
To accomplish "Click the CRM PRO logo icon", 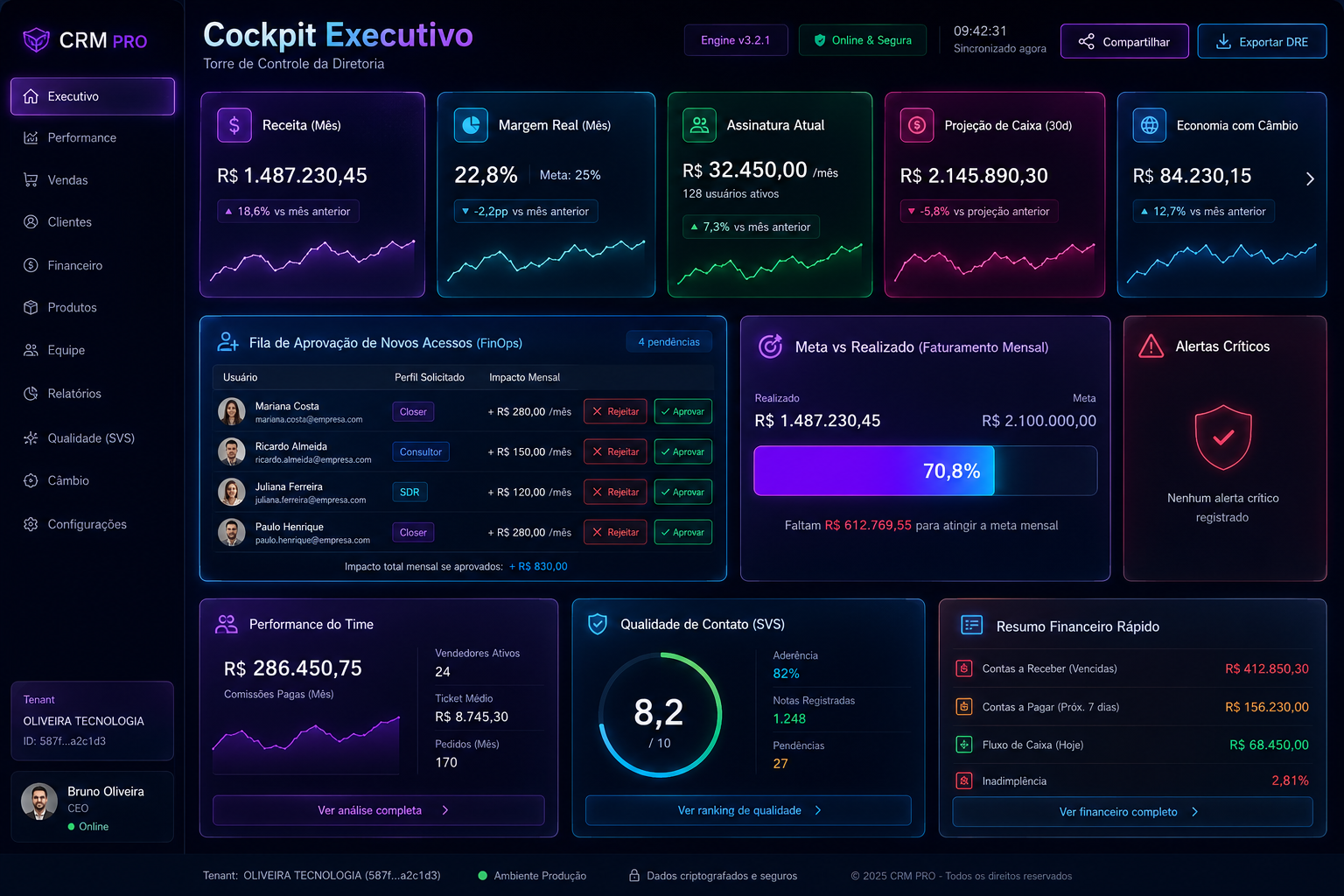I will [x=36, y=40].
